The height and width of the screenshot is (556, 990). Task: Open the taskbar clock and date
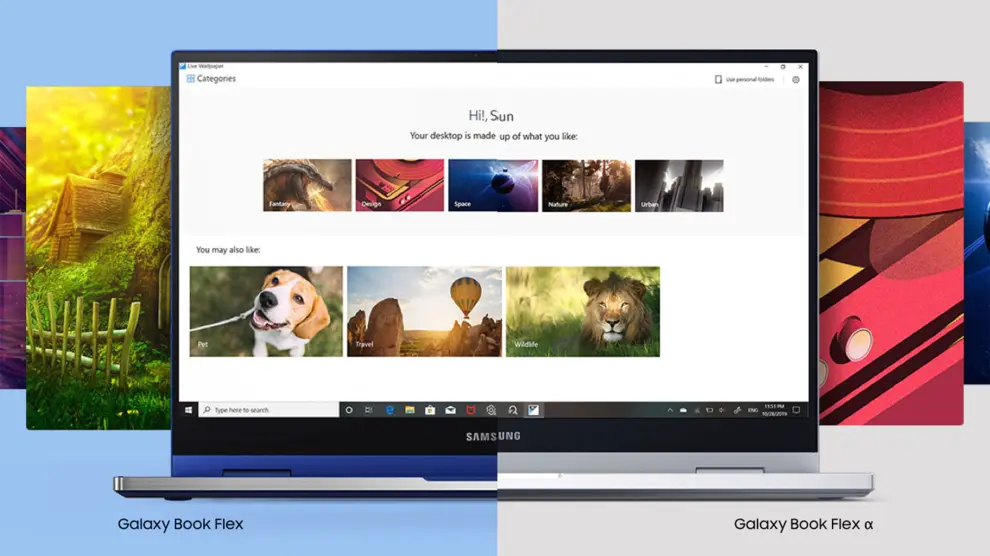pyautogui.click(x=773, y=410)
